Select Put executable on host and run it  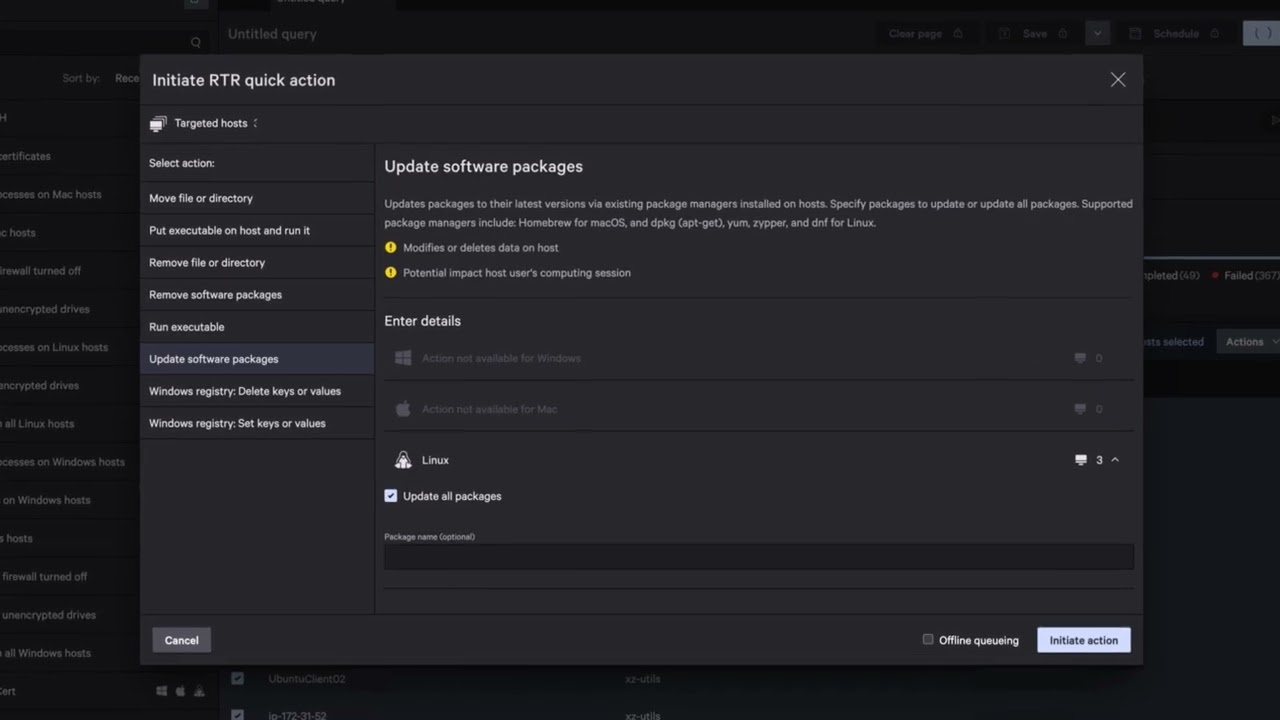[x=257, y=230]
